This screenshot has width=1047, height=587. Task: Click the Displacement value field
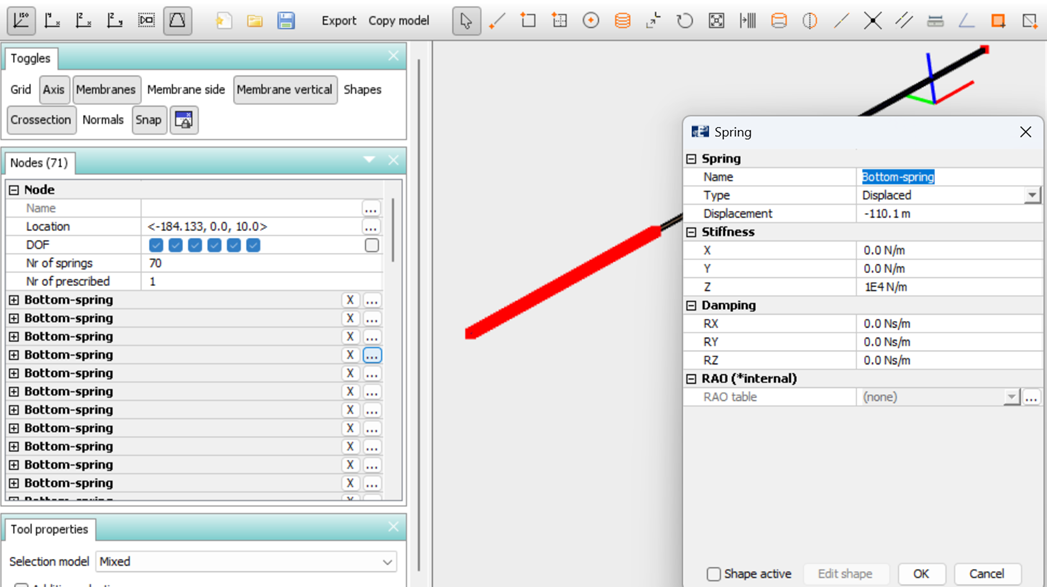[x=950, y=214]
